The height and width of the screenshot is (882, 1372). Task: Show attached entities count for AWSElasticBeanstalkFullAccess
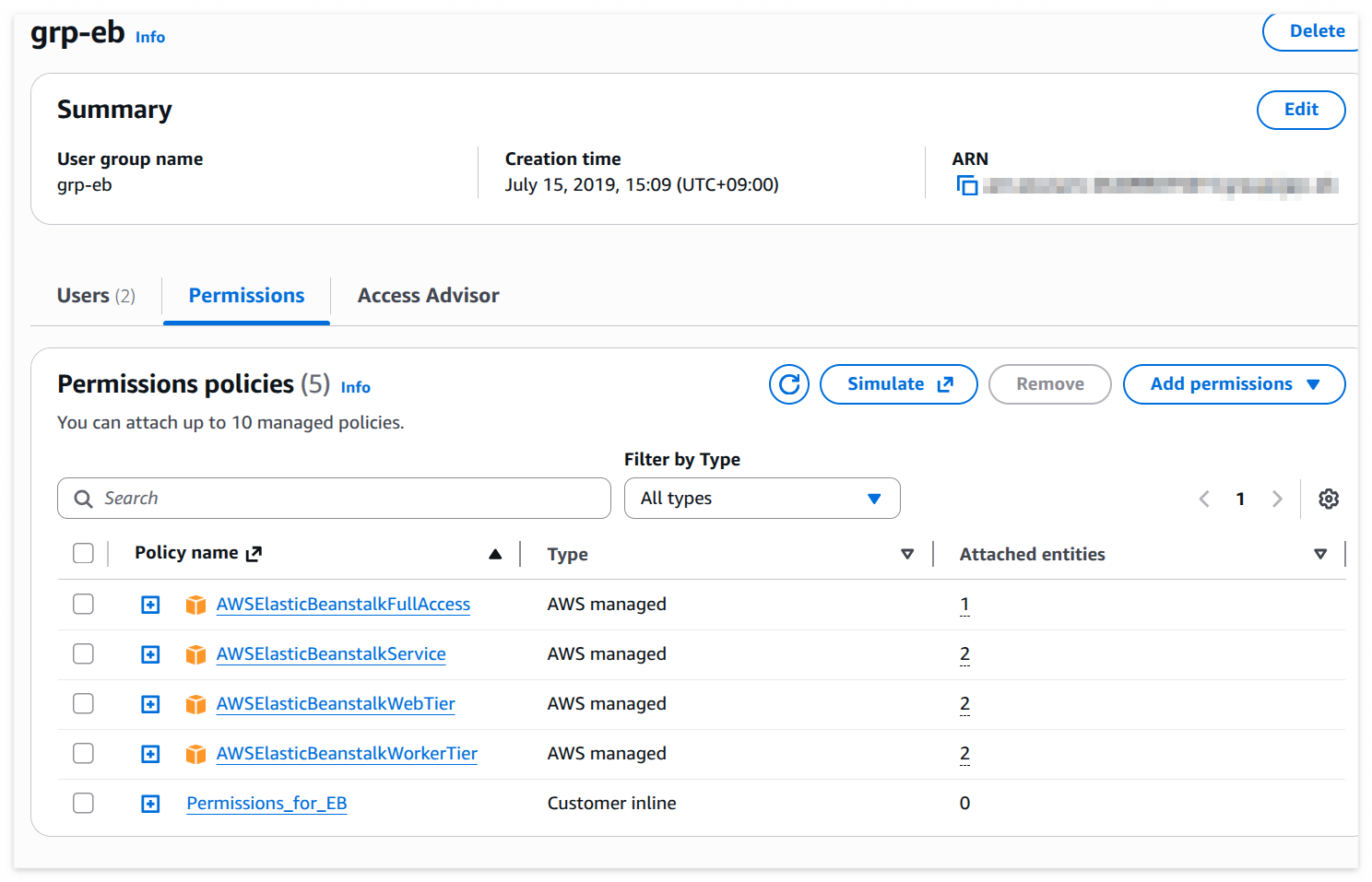(964, 605)
